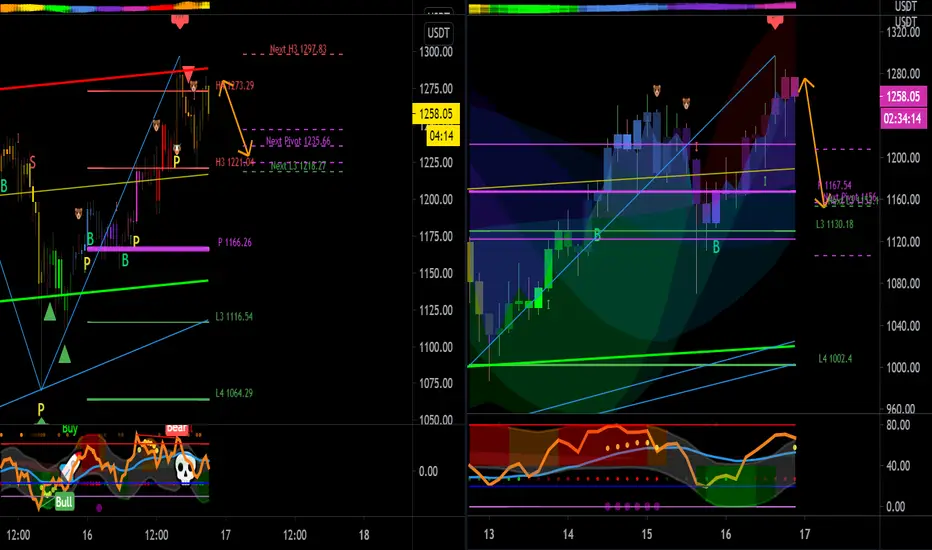Viewport: 932px width, 550px height.
Task: Click the red marker atop the right chart
Action: click(x=774, y=22)
